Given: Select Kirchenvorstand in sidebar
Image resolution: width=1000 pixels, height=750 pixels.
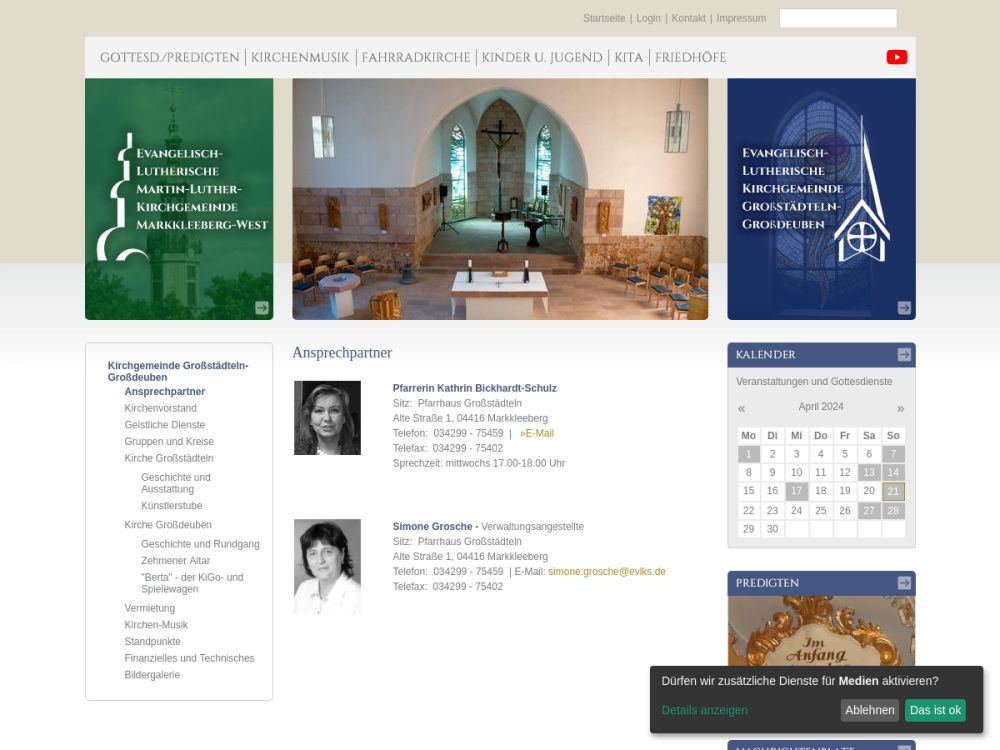Looking at the screenshot, I should [x=160, y=408].
